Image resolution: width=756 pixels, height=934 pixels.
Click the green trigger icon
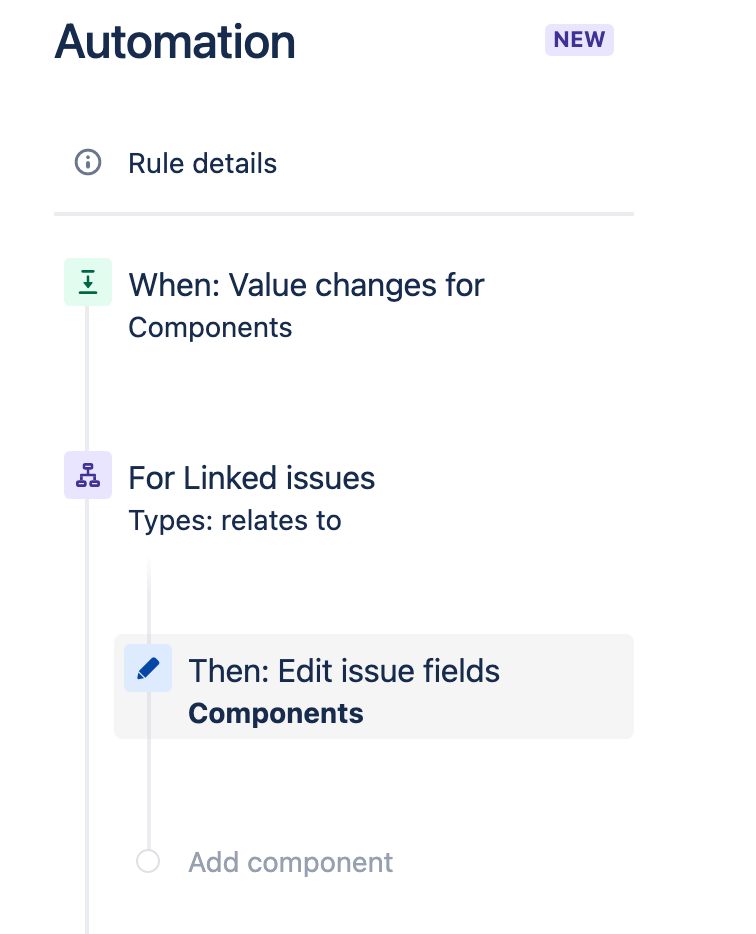pos(88,283)
